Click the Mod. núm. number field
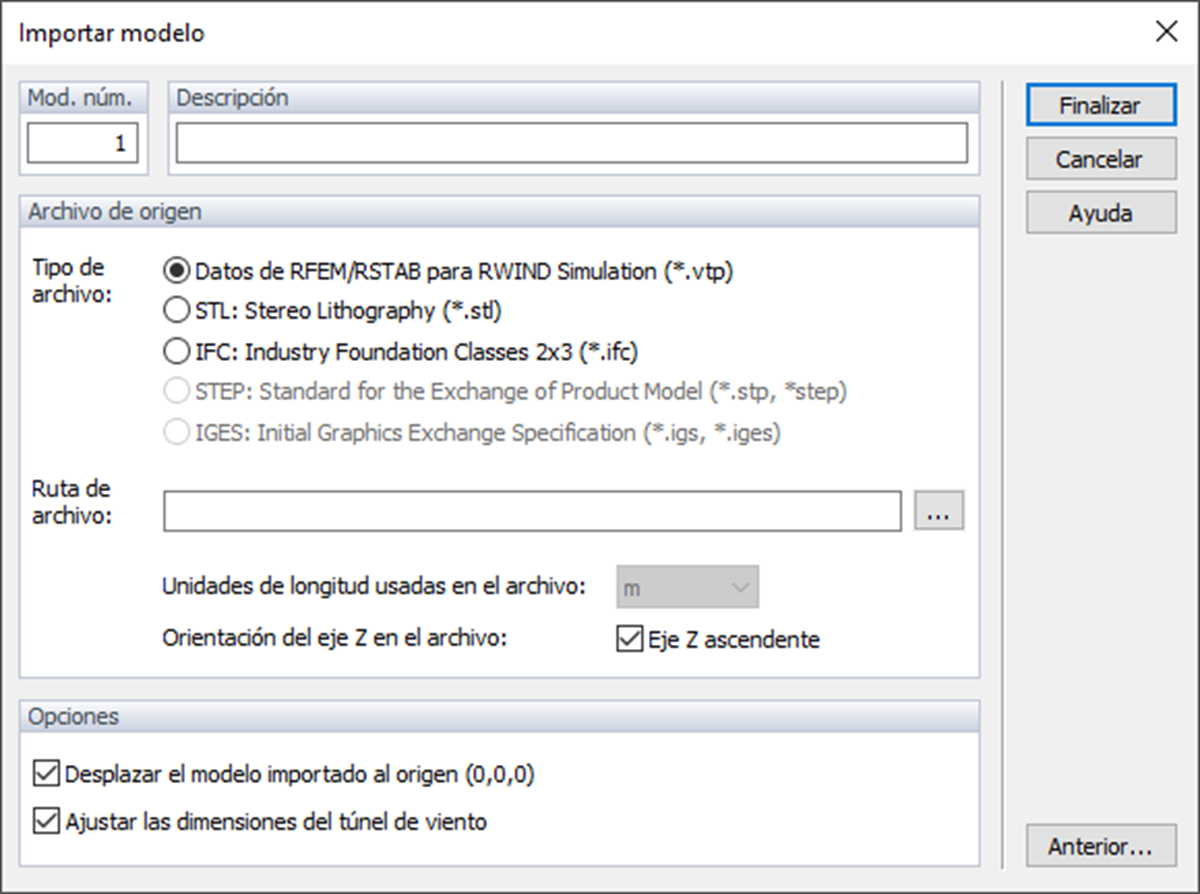The image size is (1200, 894). point(83,143)
